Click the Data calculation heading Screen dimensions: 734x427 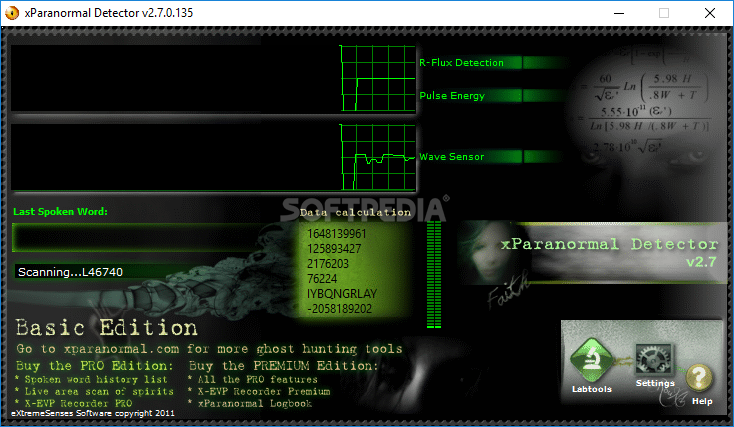click(355, 213)
